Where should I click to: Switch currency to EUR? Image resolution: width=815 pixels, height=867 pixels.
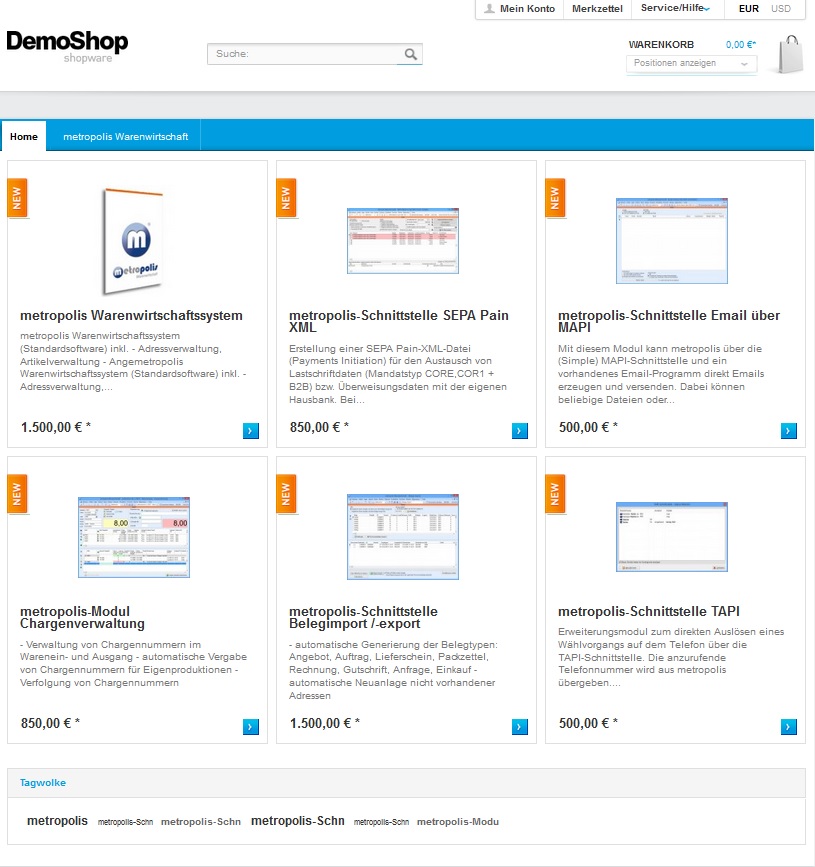coord(748,9)
